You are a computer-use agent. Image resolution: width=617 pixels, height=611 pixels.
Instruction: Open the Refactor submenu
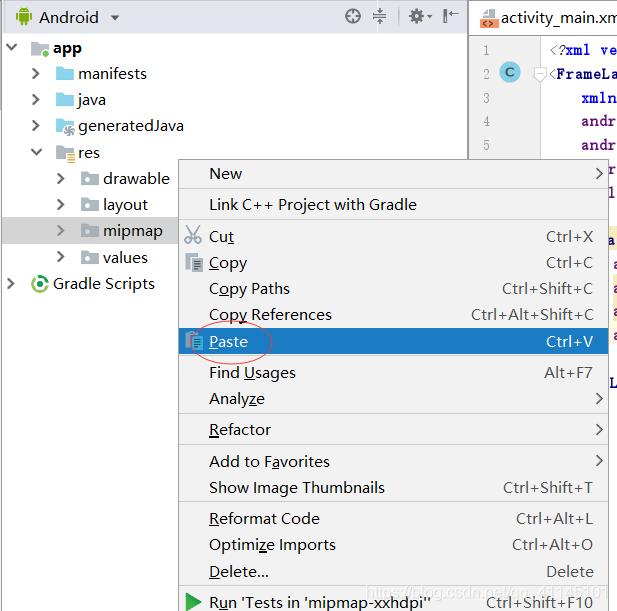(x=393, y=430)
